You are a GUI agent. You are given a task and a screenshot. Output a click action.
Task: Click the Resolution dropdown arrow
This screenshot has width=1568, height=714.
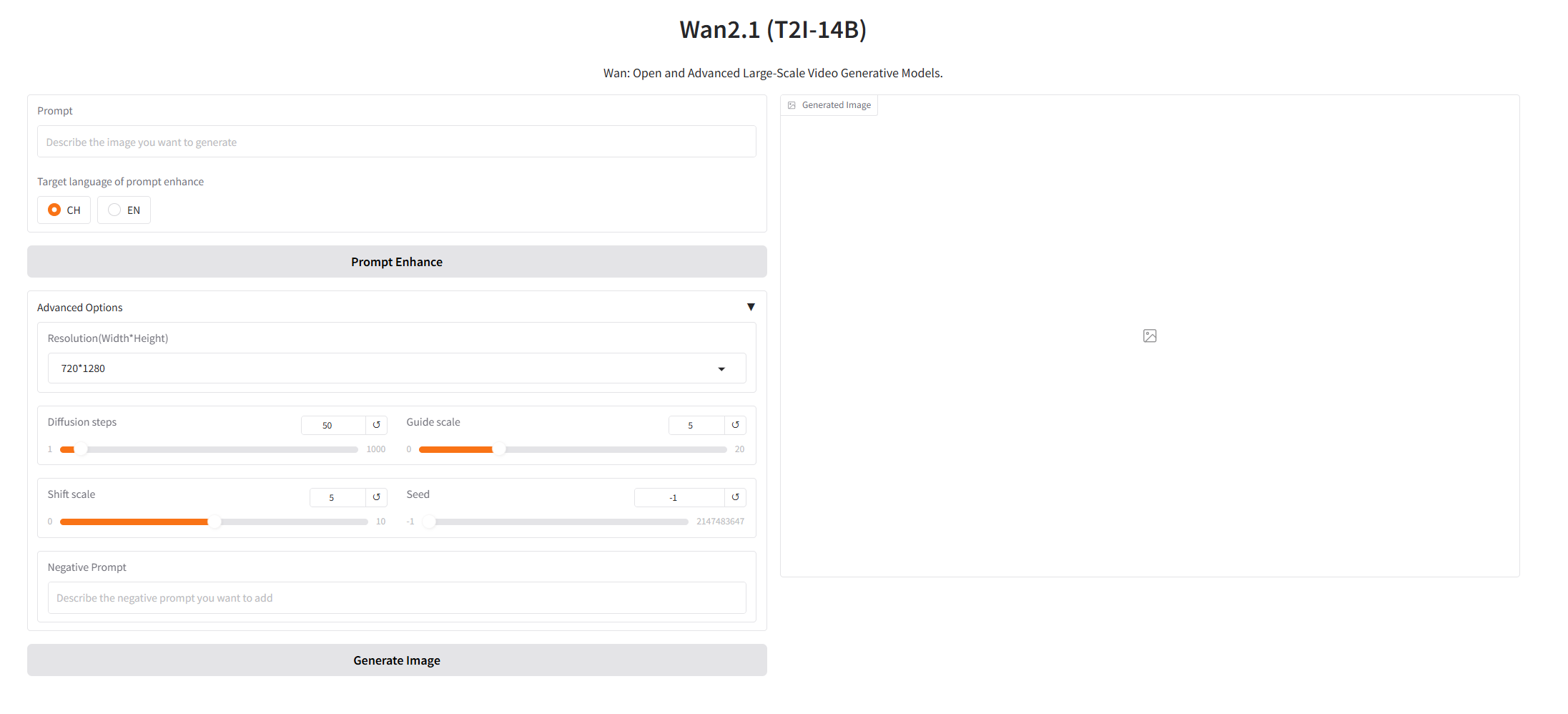point(721,369)
